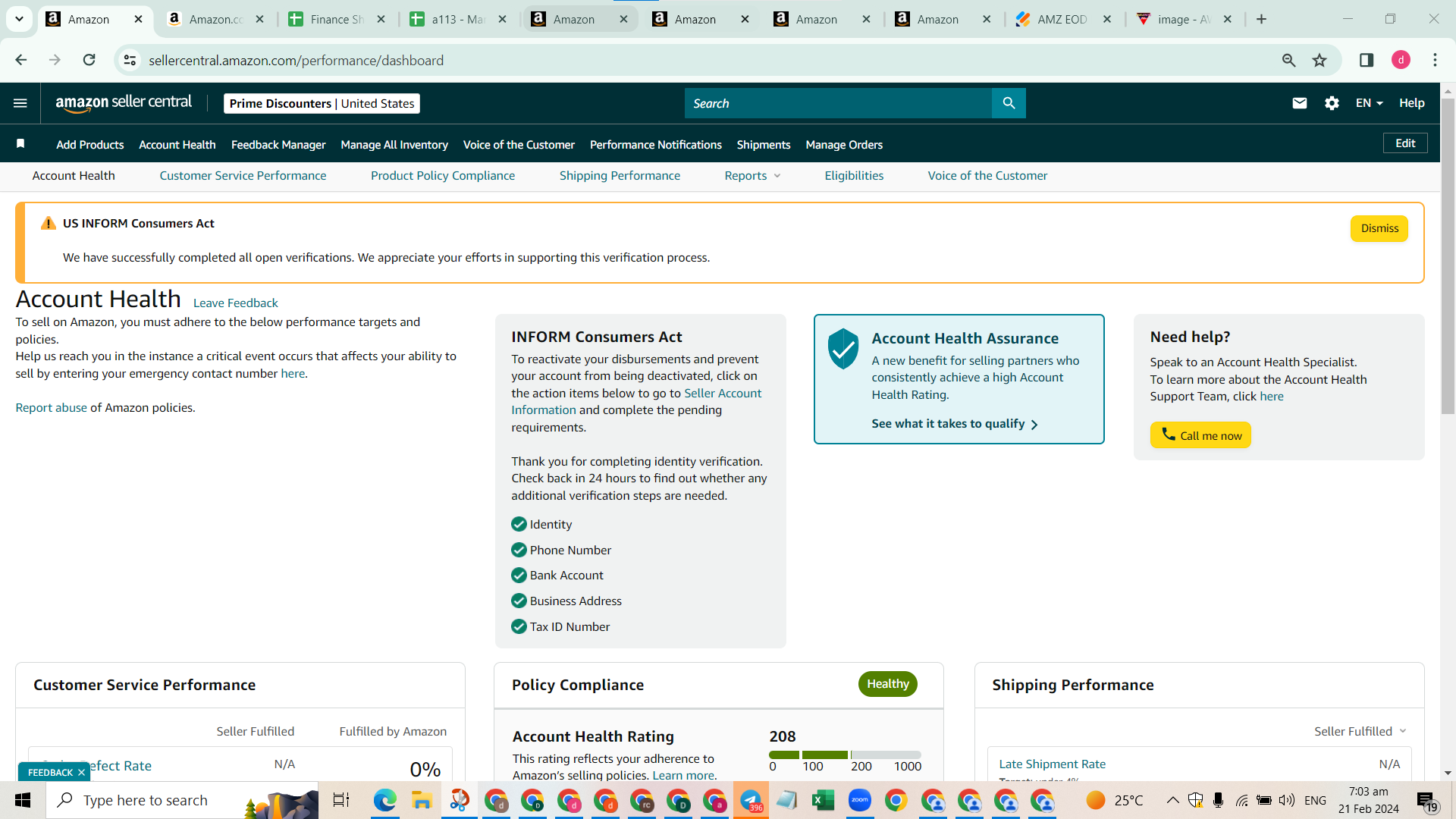Open the Seller Fulfilled dropdown in Shipping Performance
Viewport: 1456px width, 819px height.
coord(1360,731)
